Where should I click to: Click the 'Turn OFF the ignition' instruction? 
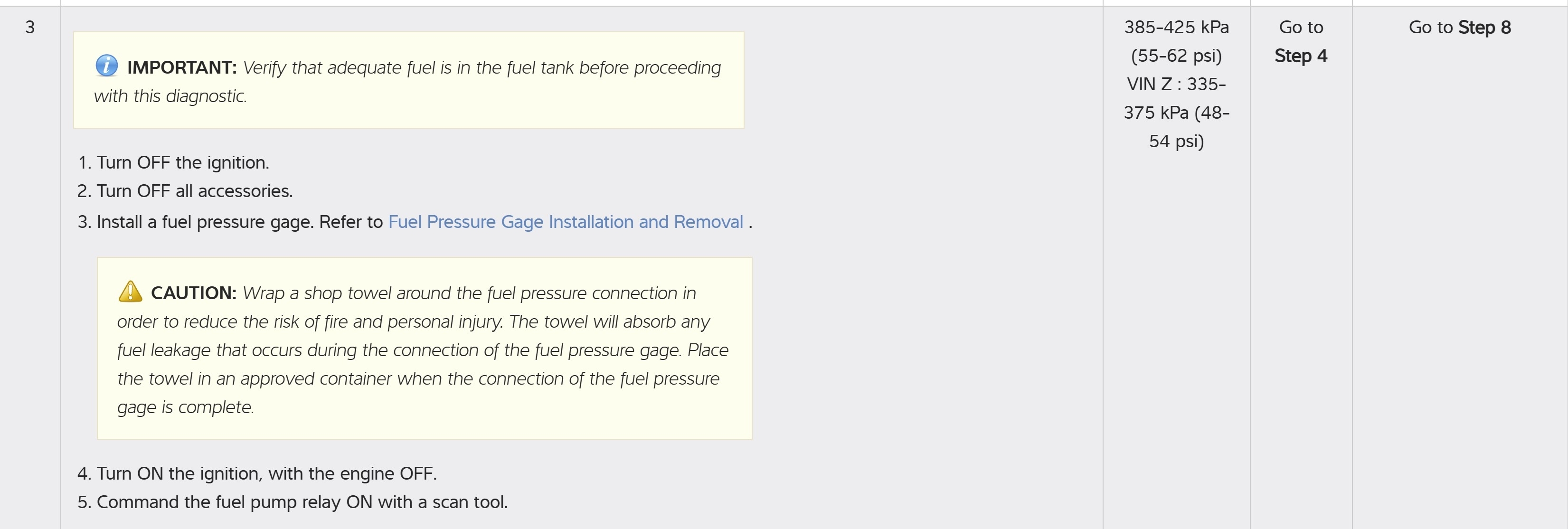[183, 162]
